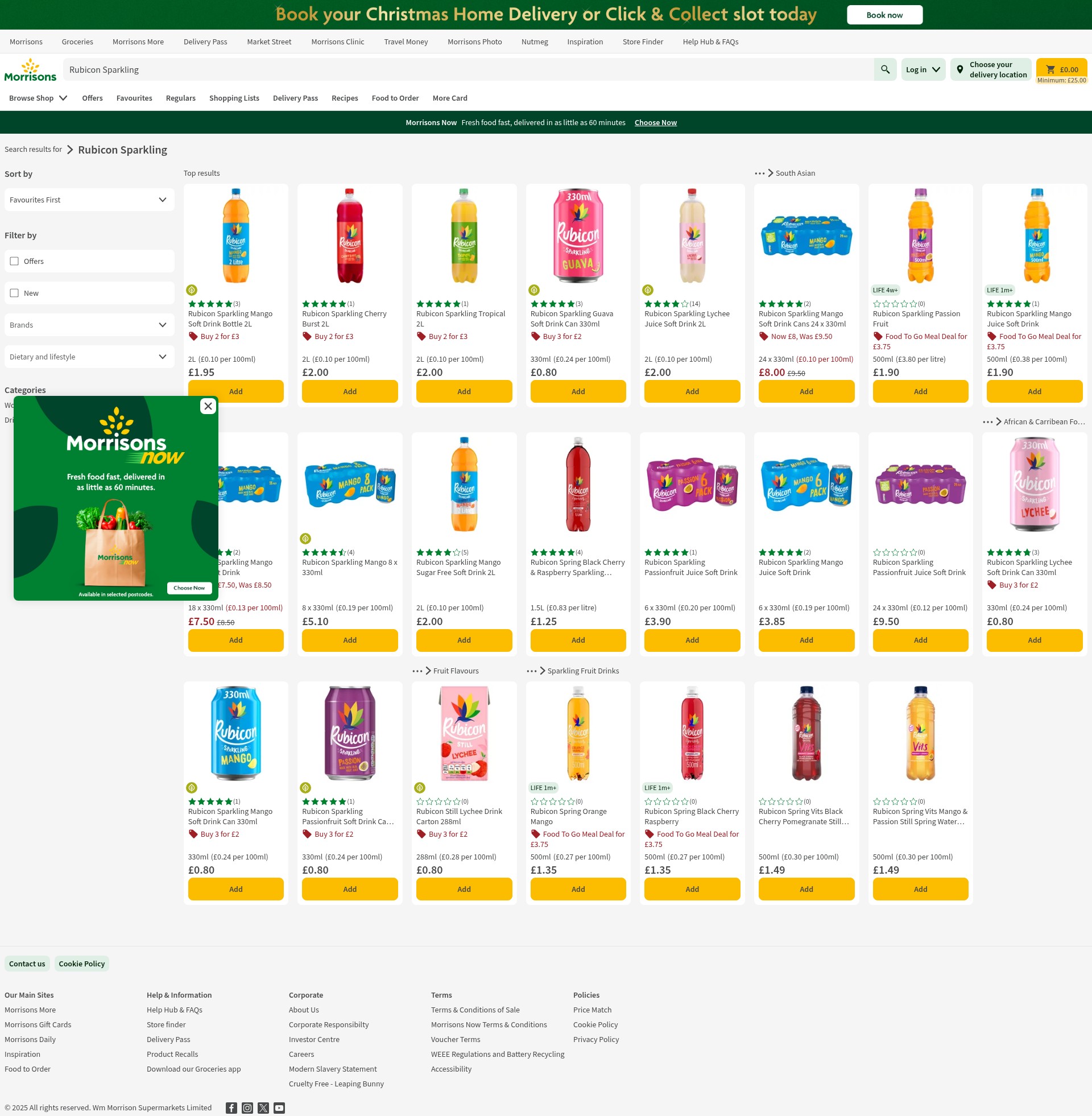Open X social icon in footer
Image resolution: width=1092 pixels, height=1116 pixels.
263,1107
